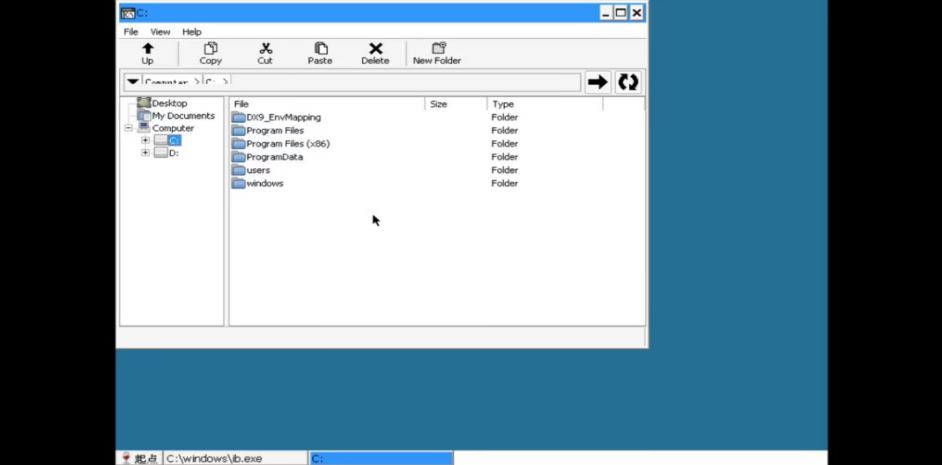Expand the D: drive tree node
Viewport: 942px width, 465px height.
[145, 153]
